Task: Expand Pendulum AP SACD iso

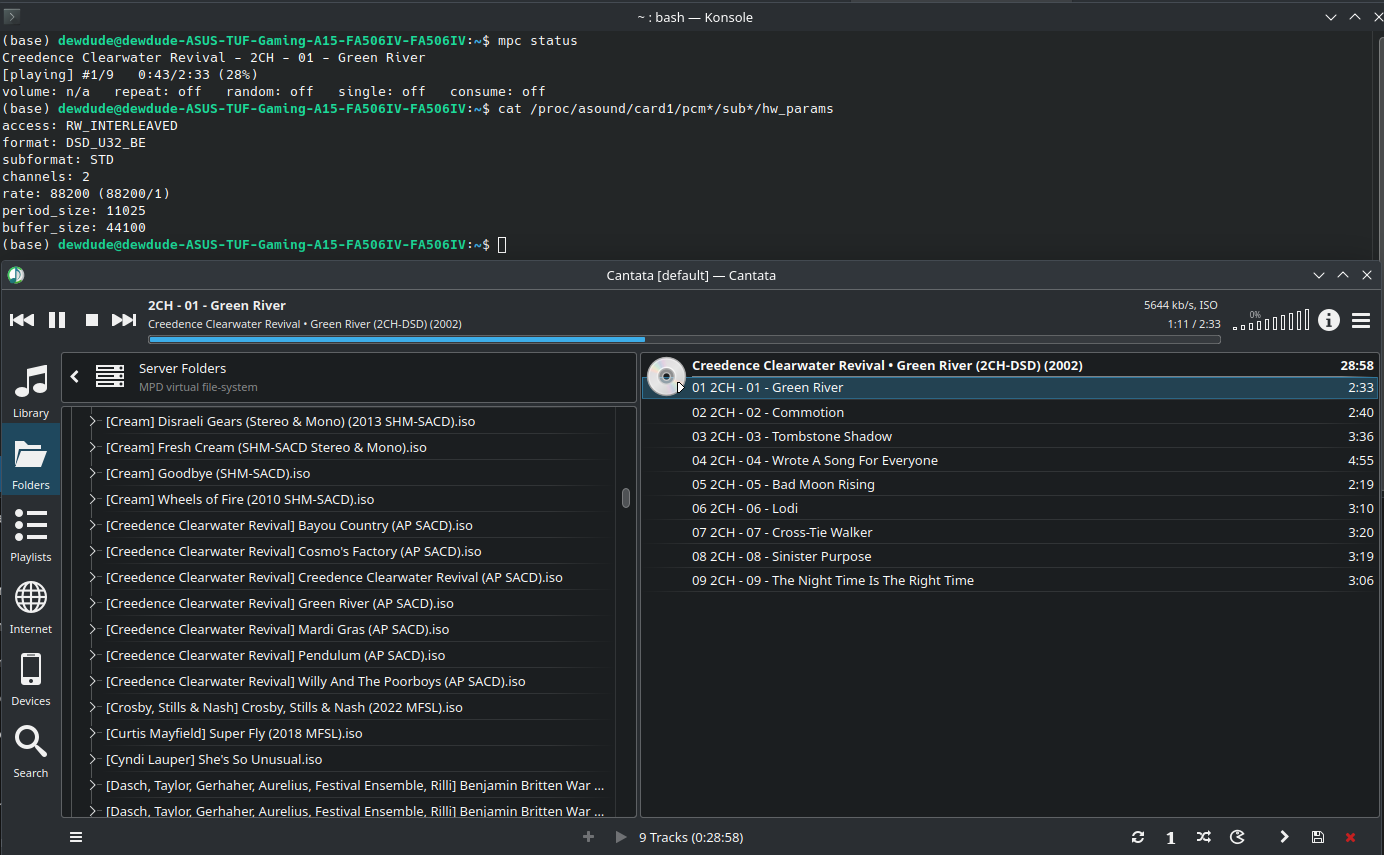Action: point(92,655)
